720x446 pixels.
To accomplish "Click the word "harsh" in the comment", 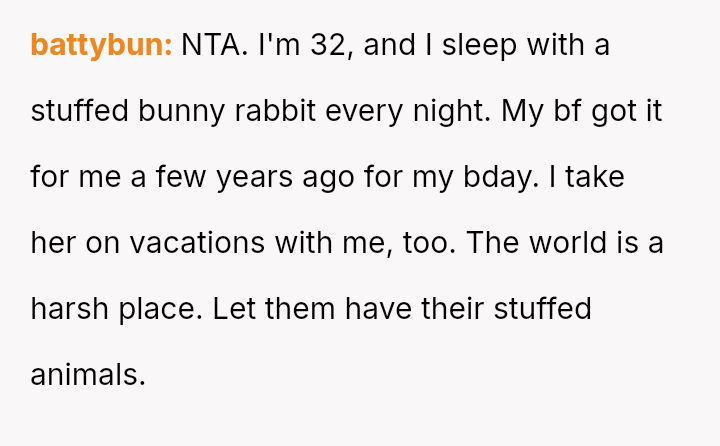I will (x=65, y=309).
